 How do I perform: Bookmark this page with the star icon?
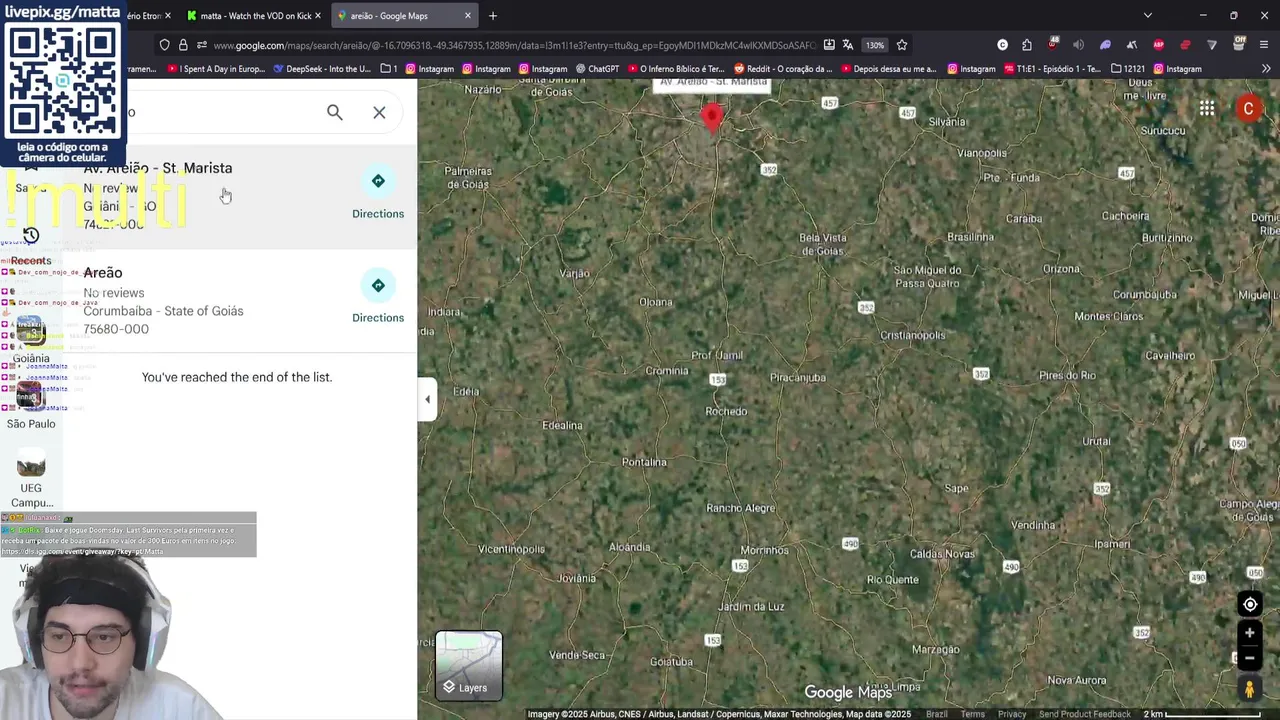(902, 45)
